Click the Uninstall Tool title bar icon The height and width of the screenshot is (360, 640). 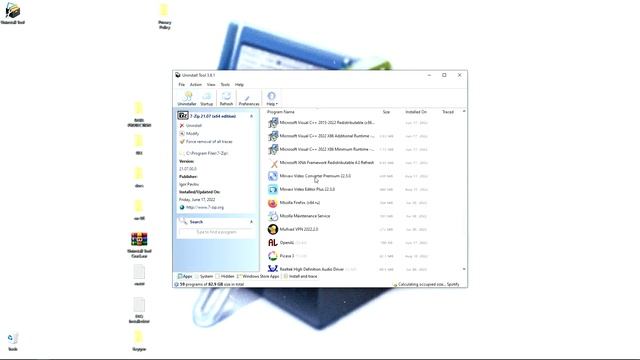pyautogui.click(x=178, y=75)
